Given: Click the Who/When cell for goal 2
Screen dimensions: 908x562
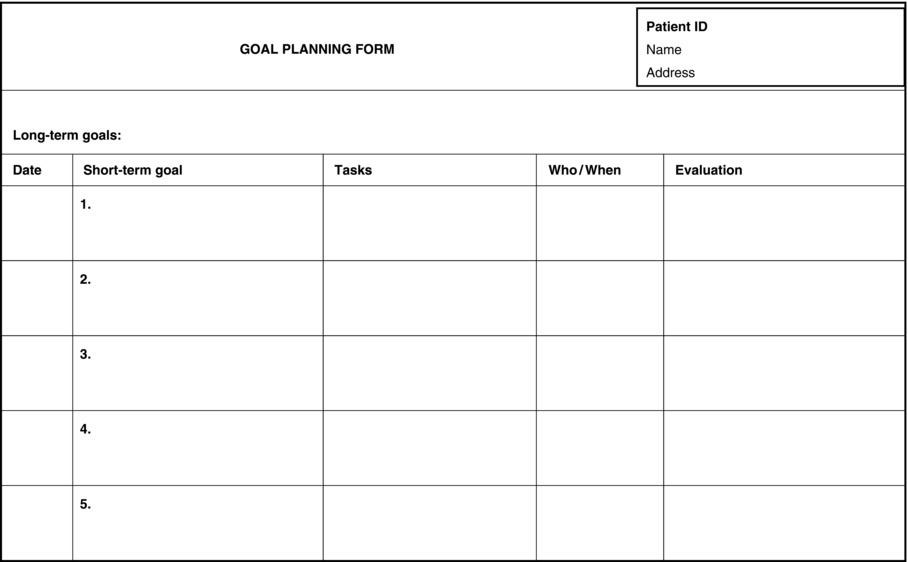Looking at the screenshot, I should (x=599, y=298).
